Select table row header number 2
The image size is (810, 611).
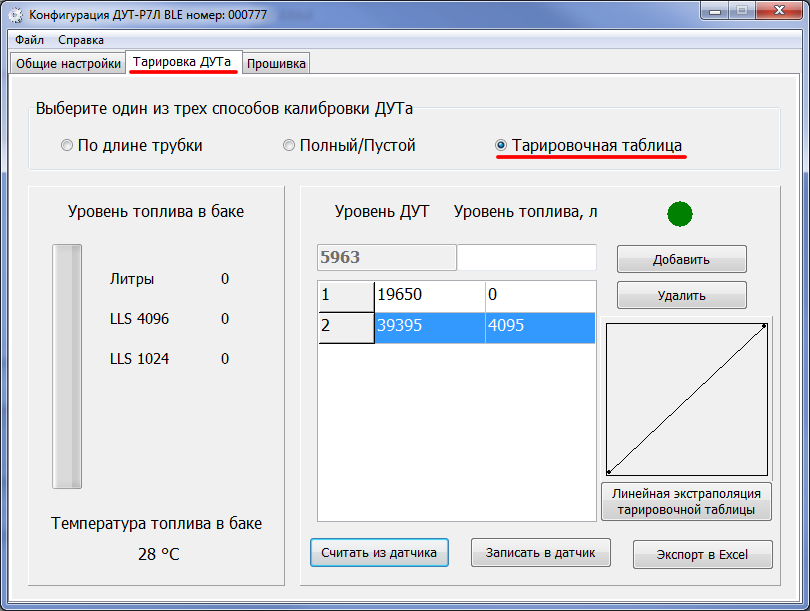coord(346,327)
